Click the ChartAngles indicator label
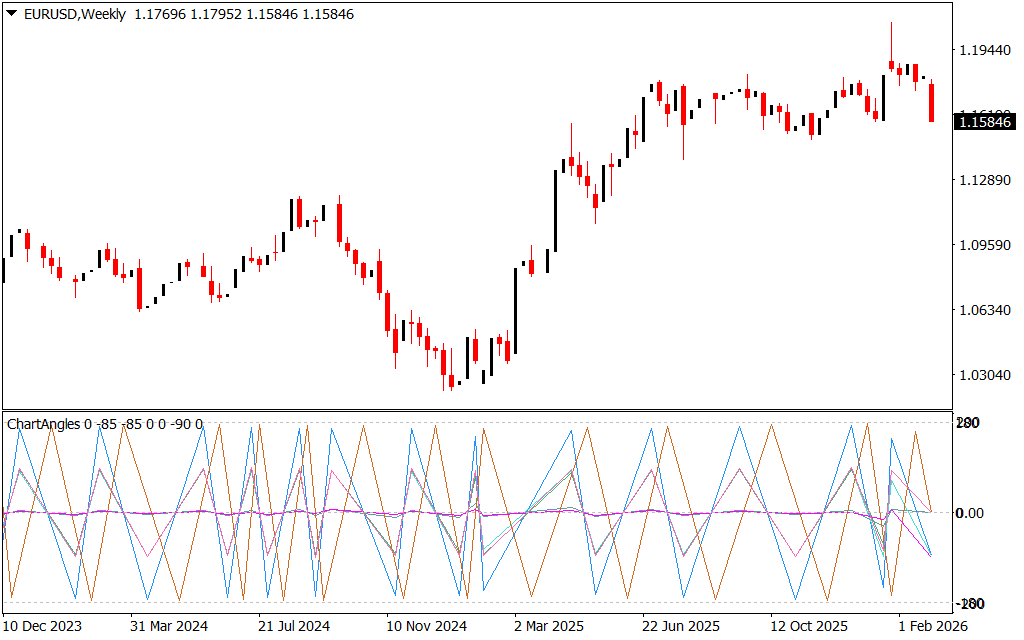This screenshot has width=1024, height=640. click(x=46, y=424)
